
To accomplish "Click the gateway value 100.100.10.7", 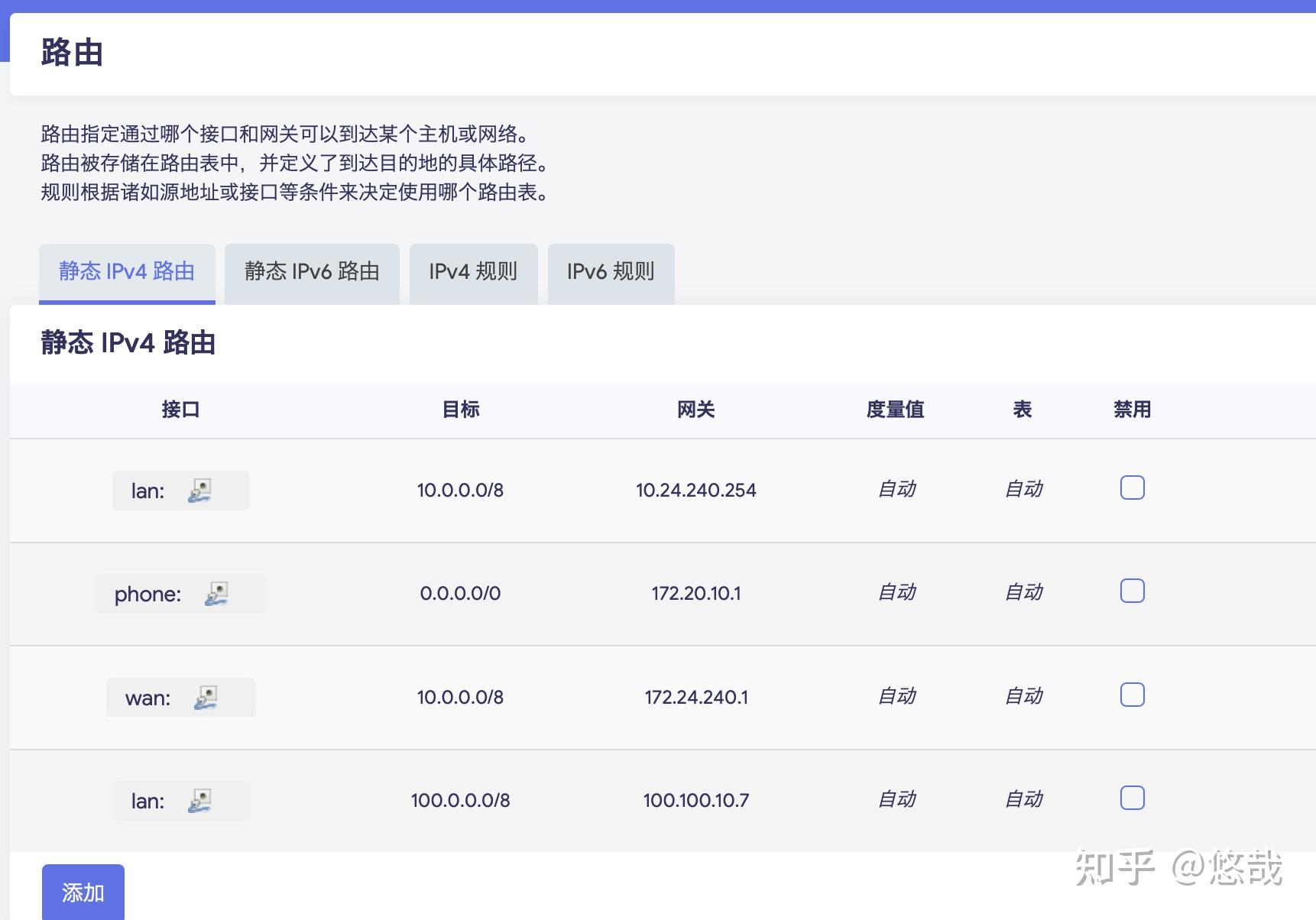I will coord(695,800).
